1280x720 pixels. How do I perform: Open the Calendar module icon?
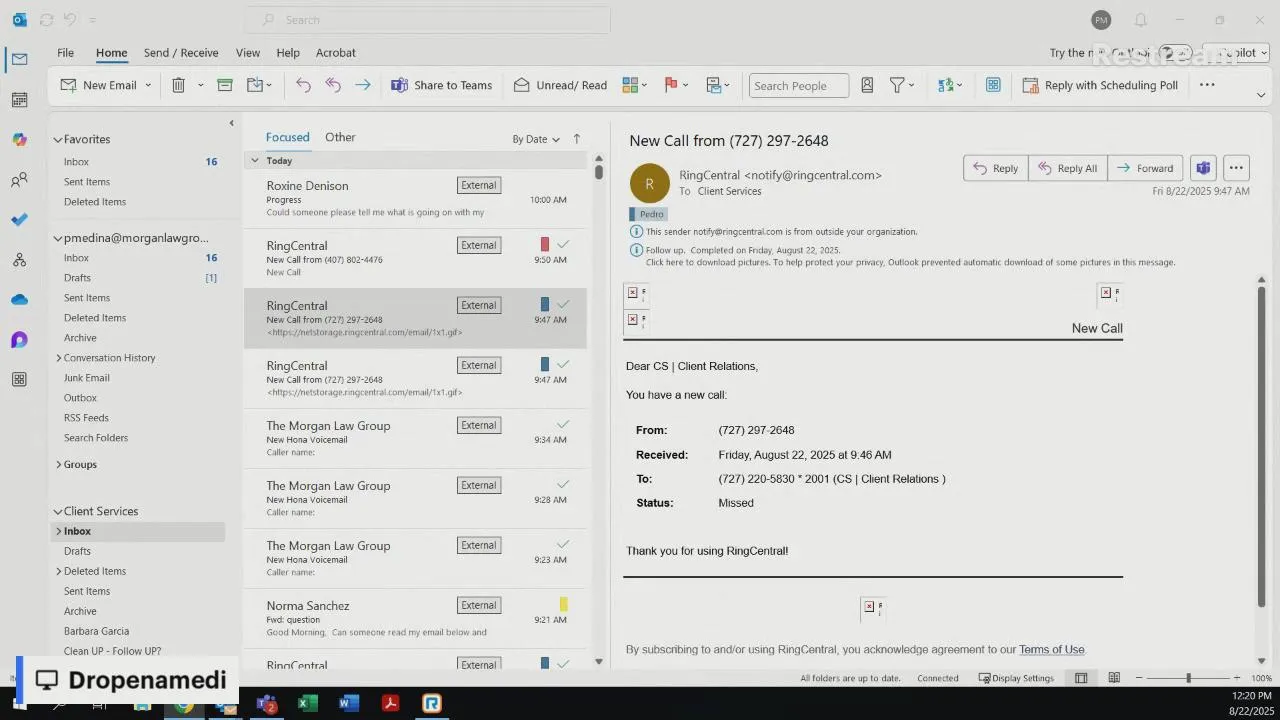click(x=19, y=99)
